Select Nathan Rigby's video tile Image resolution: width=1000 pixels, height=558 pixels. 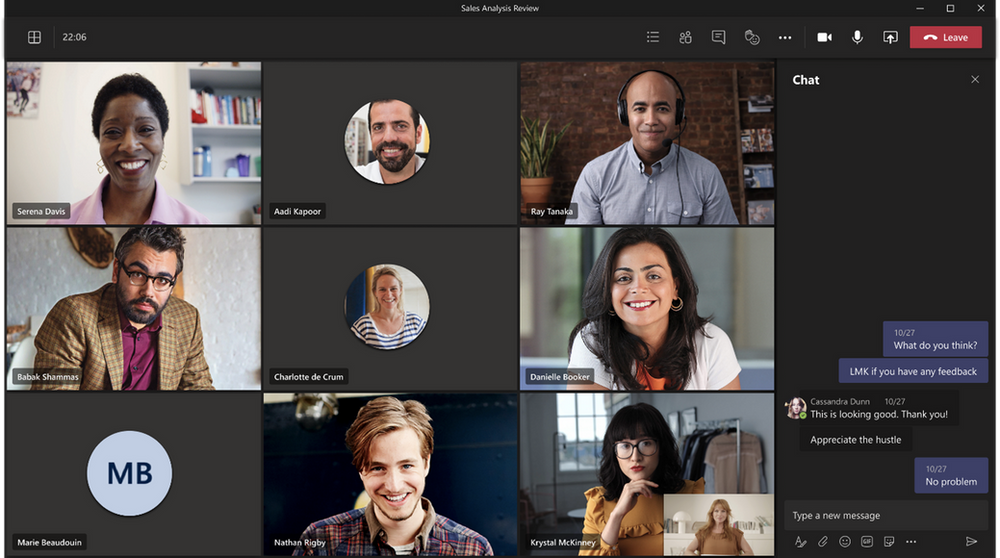[x=390, y=474]
